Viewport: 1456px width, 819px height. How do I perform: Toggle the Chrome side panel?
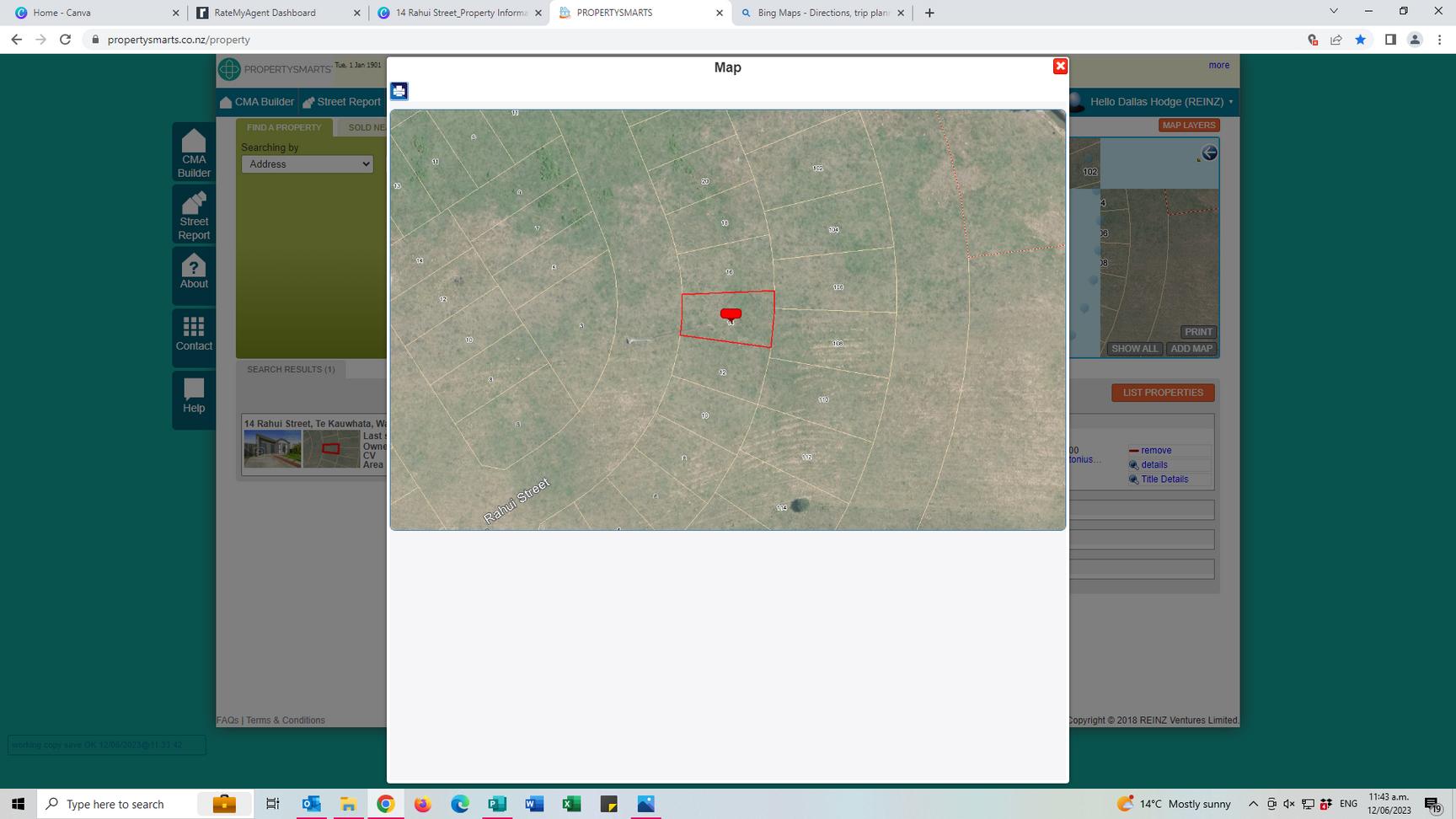[1390, 40]
